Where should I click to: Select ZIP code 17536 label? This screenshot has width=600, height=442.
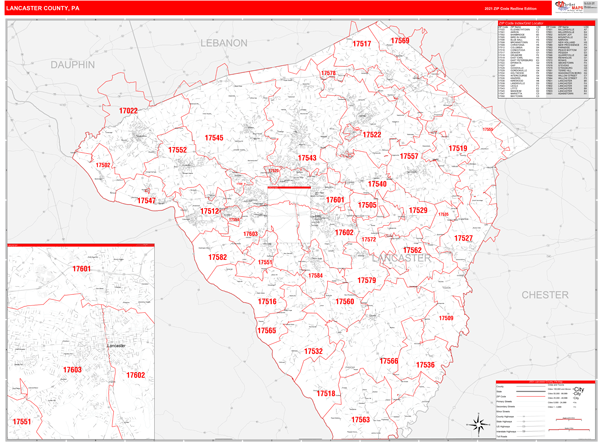(x=425, y=365)
